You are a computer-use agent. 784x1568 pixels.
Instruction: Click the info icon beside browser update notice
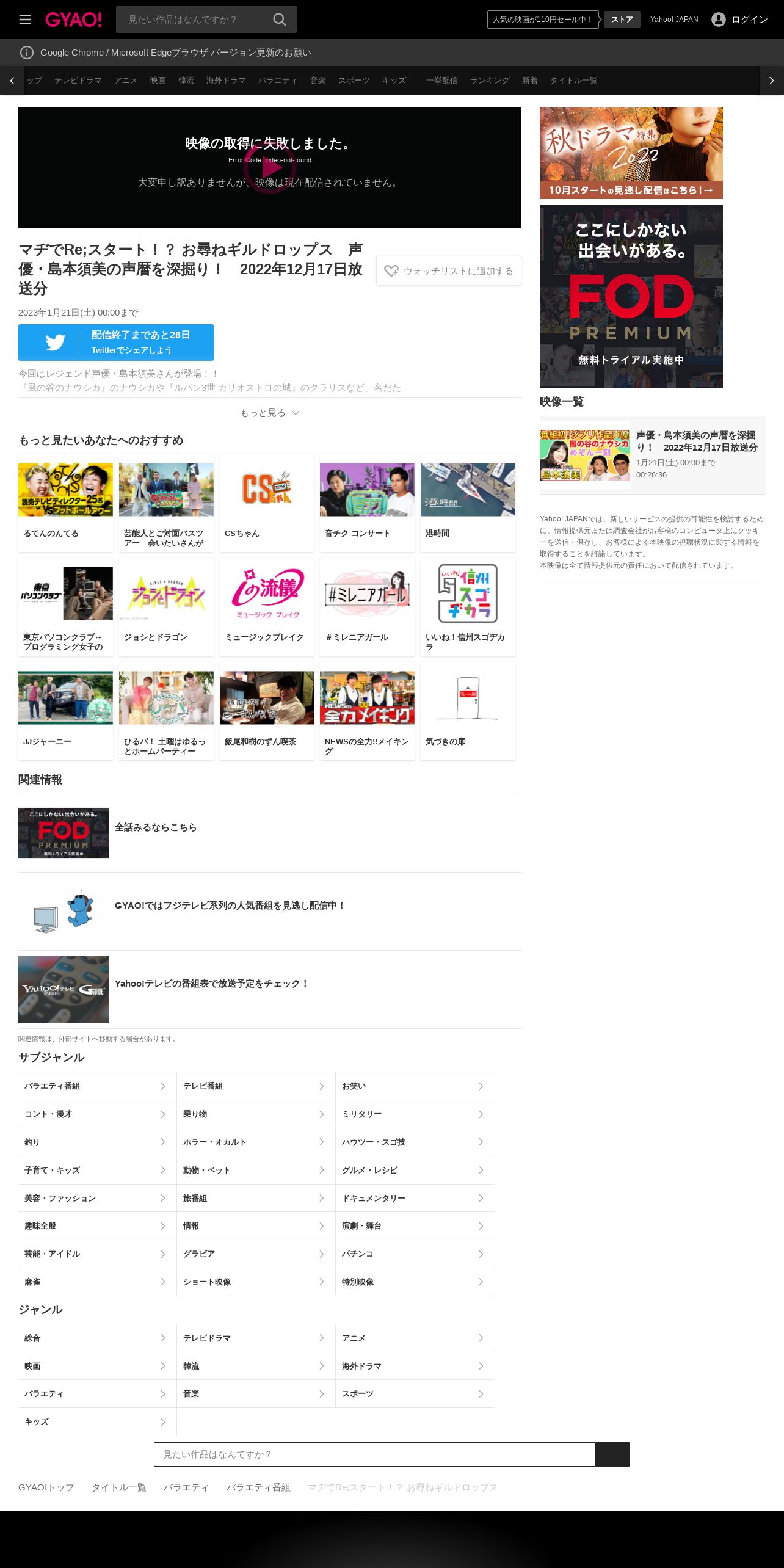pos(27,53)
